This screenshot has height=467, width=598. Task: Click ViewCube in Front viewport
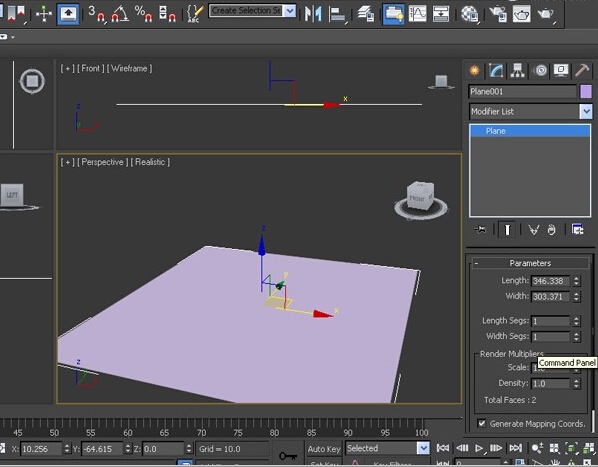click(441, 82)
